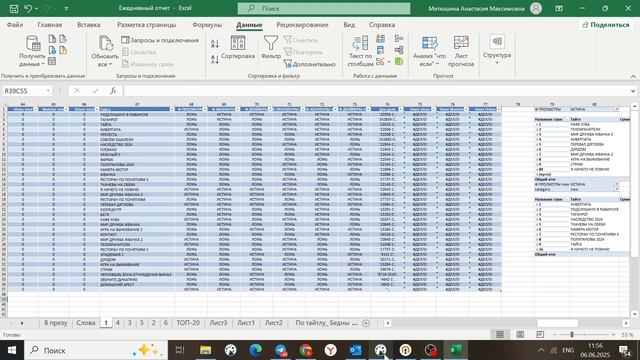Select sheet tab В презу

coord(56,322)
